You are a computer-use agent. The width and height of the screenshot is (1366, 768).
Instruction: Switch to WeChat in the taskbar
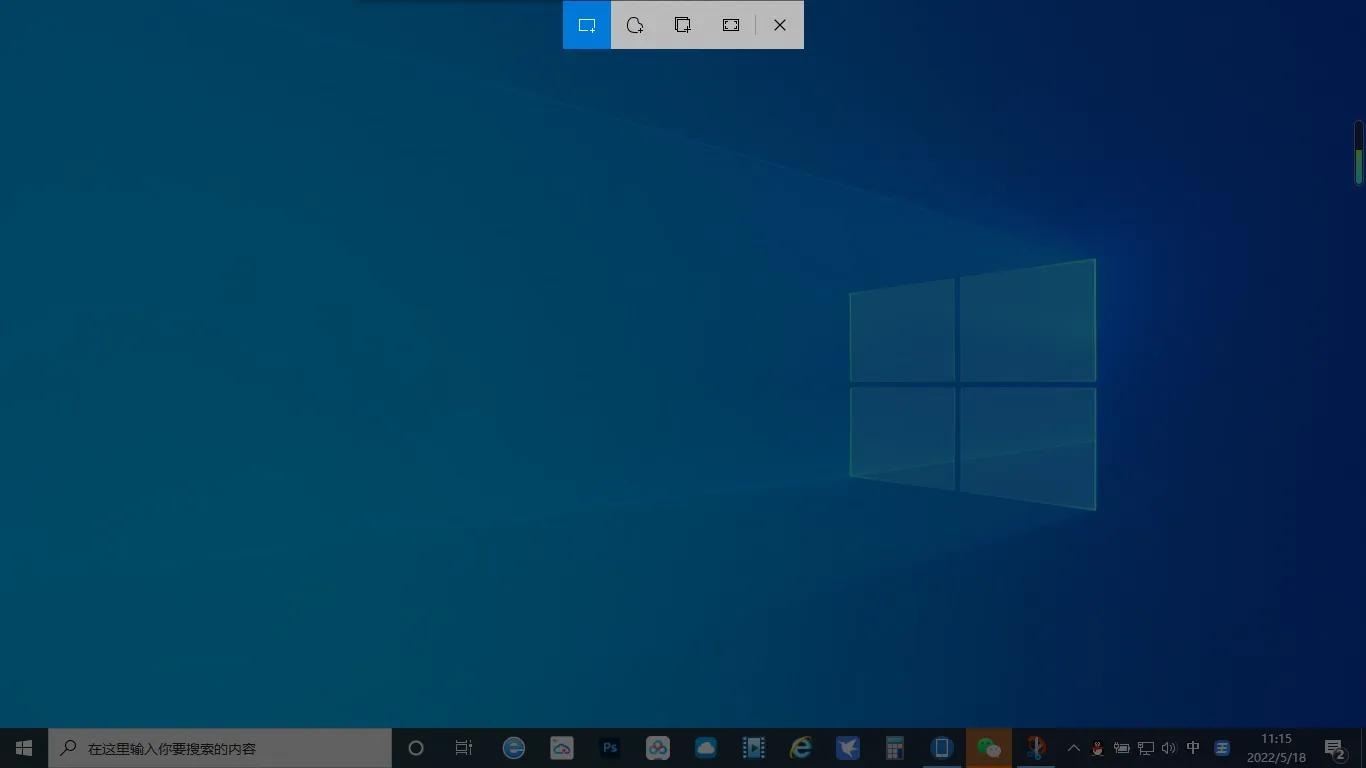pos(989,748)
